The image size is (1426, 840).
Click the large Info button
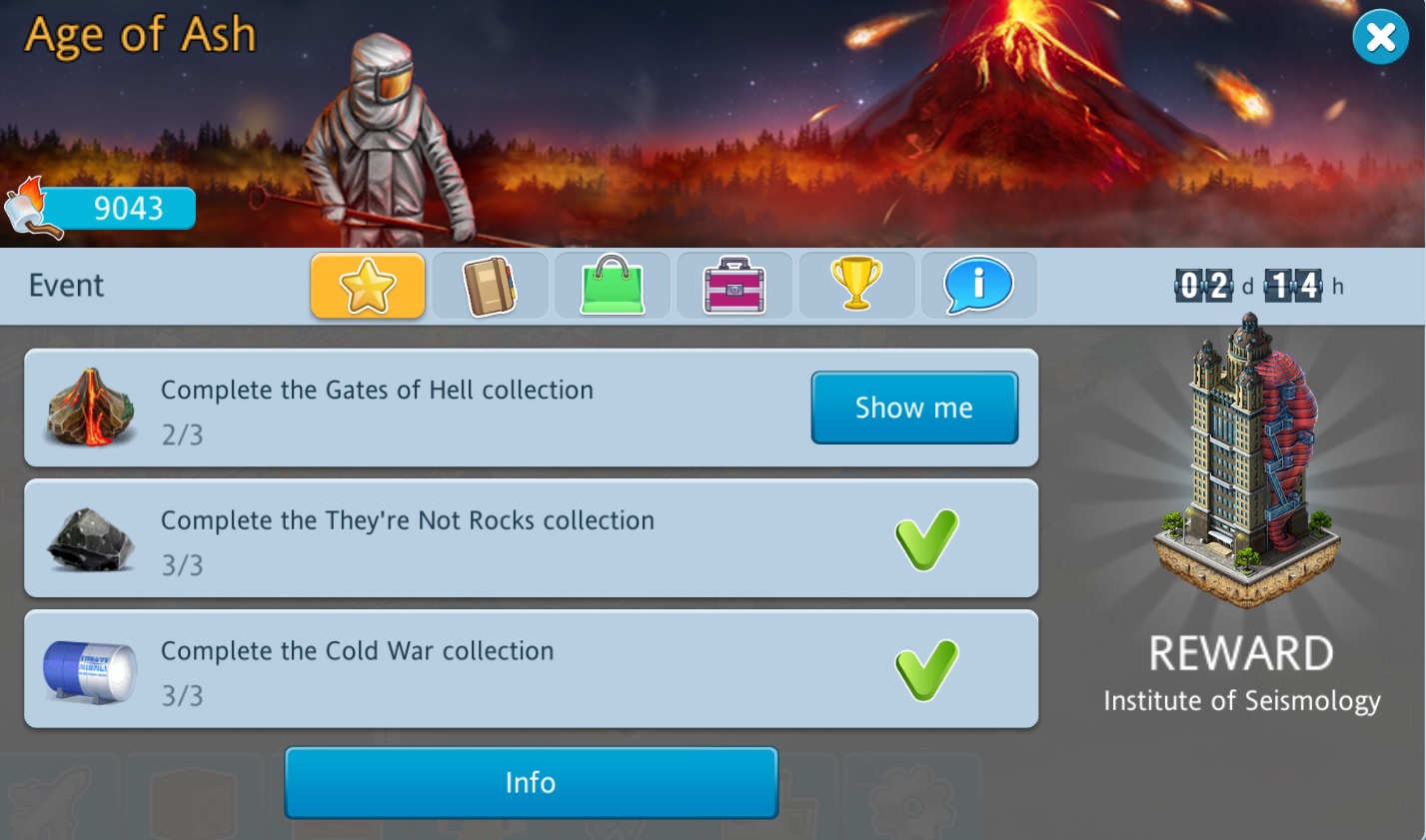click(x=531, y=783)
